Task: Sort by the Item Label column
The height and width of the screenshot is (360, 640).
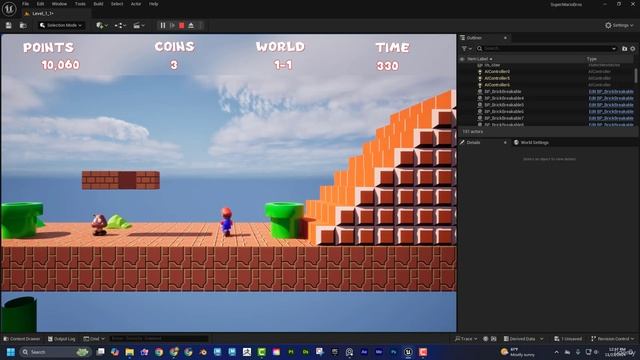Action: 479,59
